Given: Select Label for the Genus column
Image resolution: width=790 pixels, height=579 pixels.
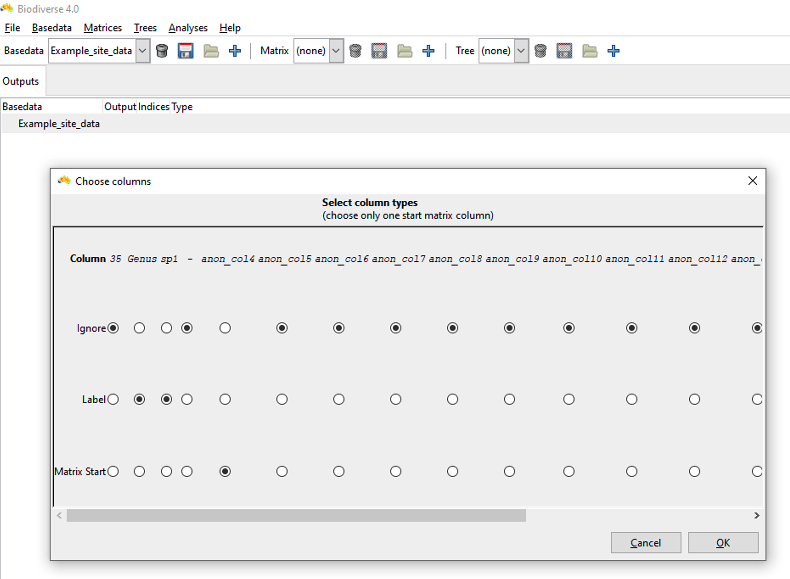Looking at the screenshot, I should pyautogui.click(x=140, y=399).
